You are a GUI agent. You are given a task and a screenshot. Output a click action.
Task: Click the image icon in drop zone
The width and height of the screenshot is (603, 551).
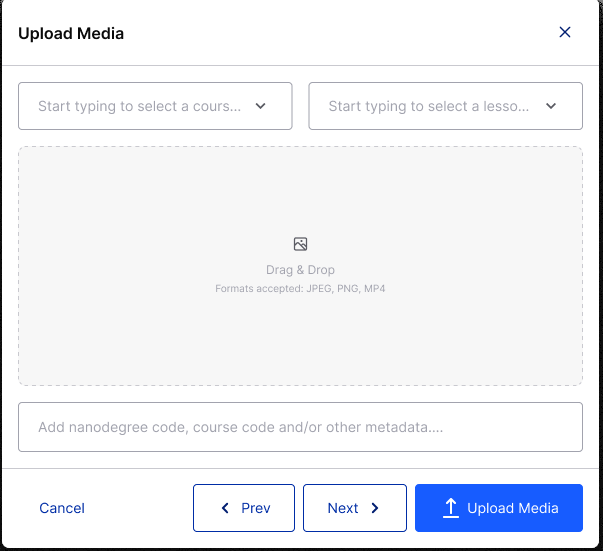(300, 244)
